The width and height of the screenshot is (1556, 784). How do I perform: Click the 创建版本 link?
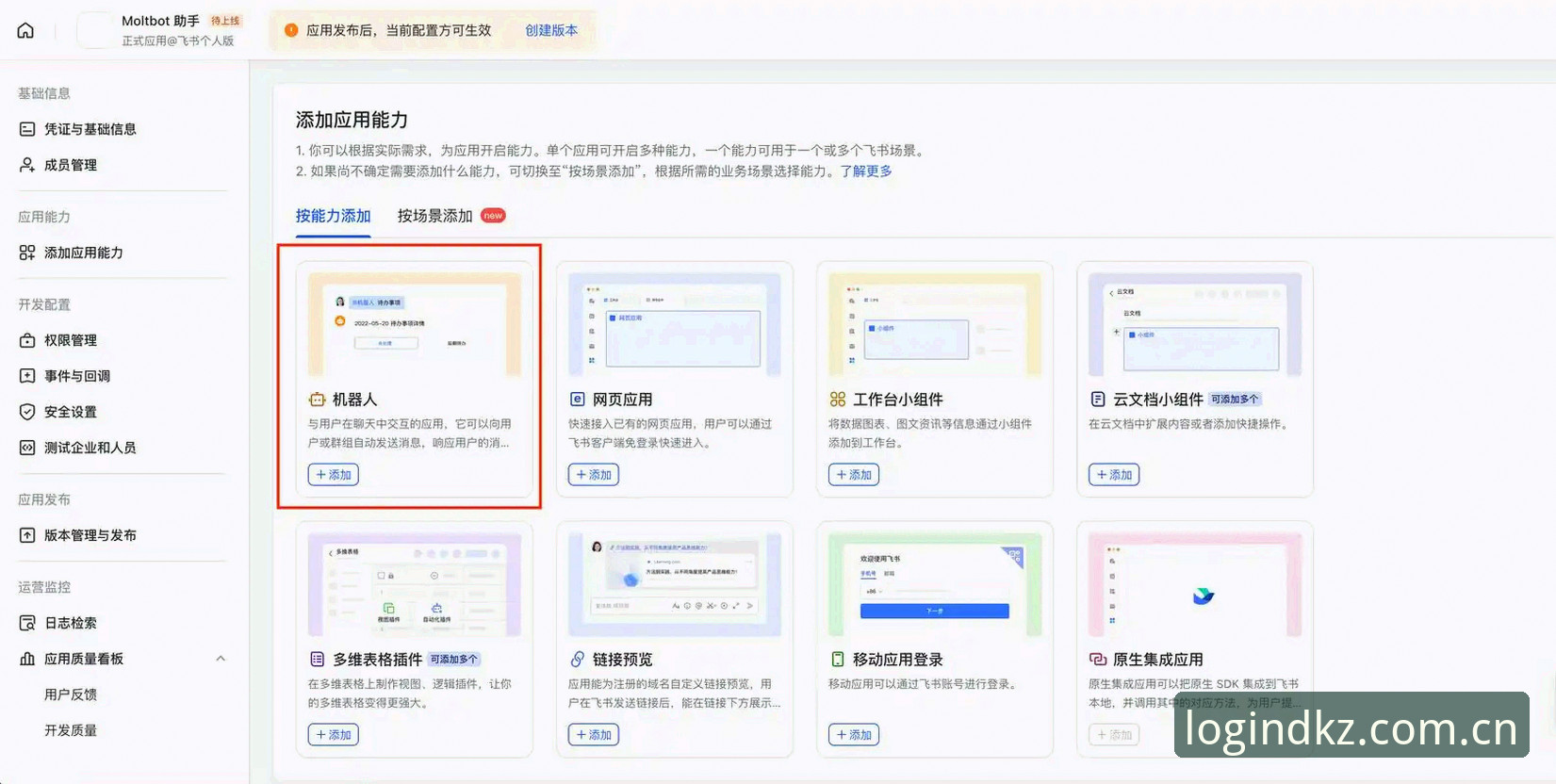pos(551,30)
